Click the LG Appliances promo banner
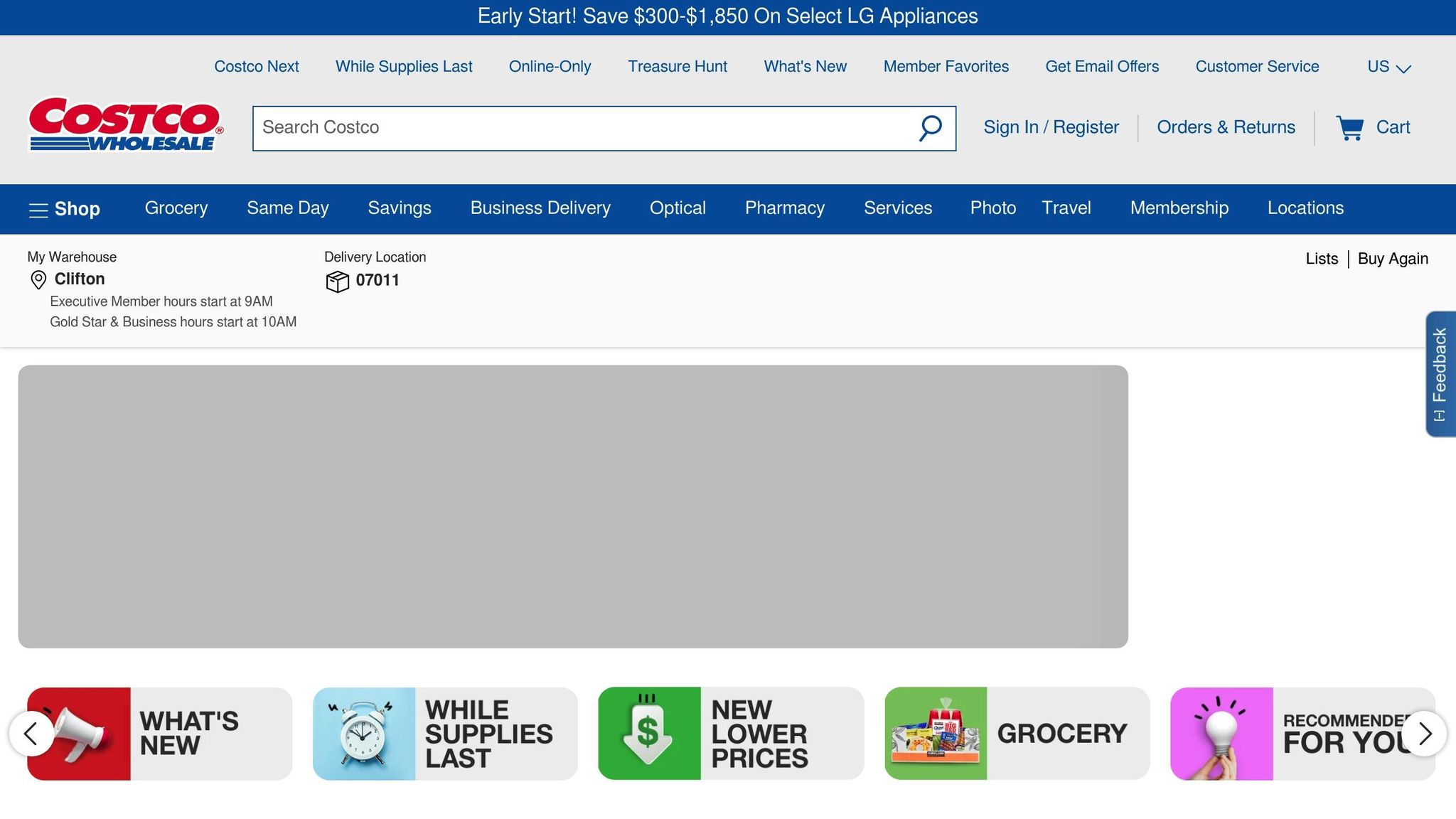 click(728, 16)
